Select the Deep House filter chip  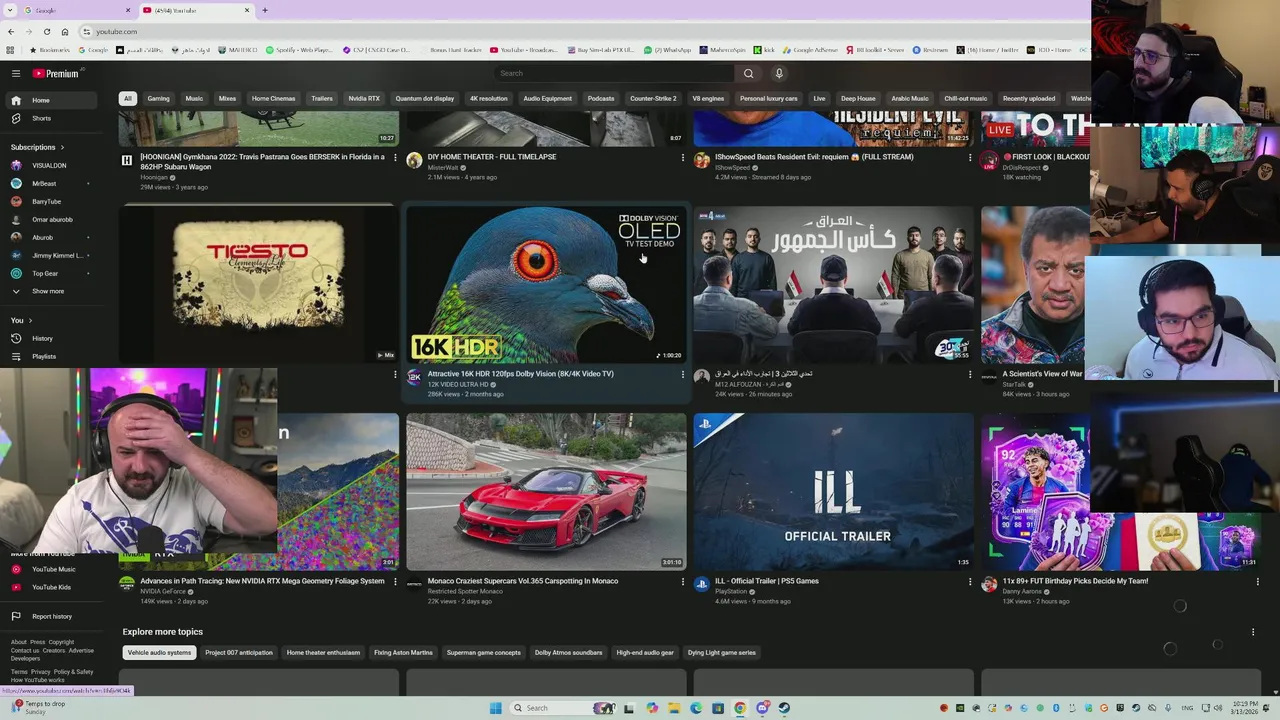[858, 98]
